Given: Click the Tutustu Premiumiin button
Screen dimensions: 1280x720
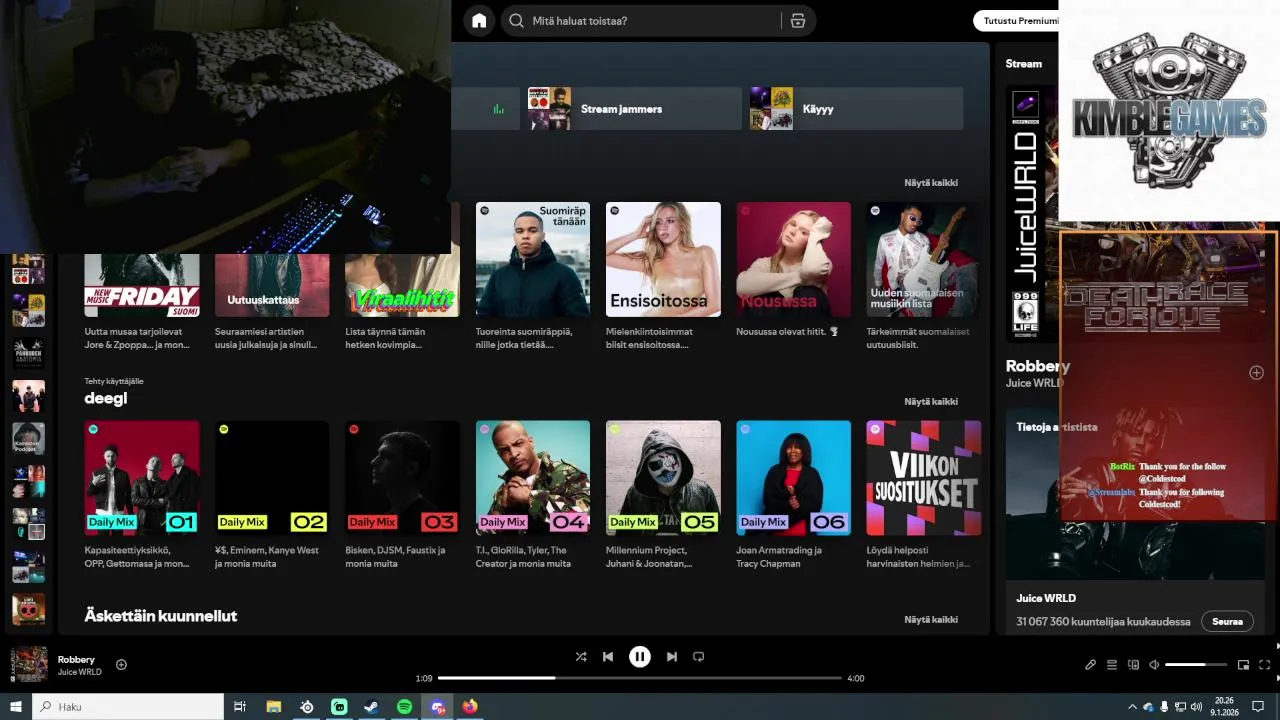Looking at the screenshot, I should [x=1016, y=21].
